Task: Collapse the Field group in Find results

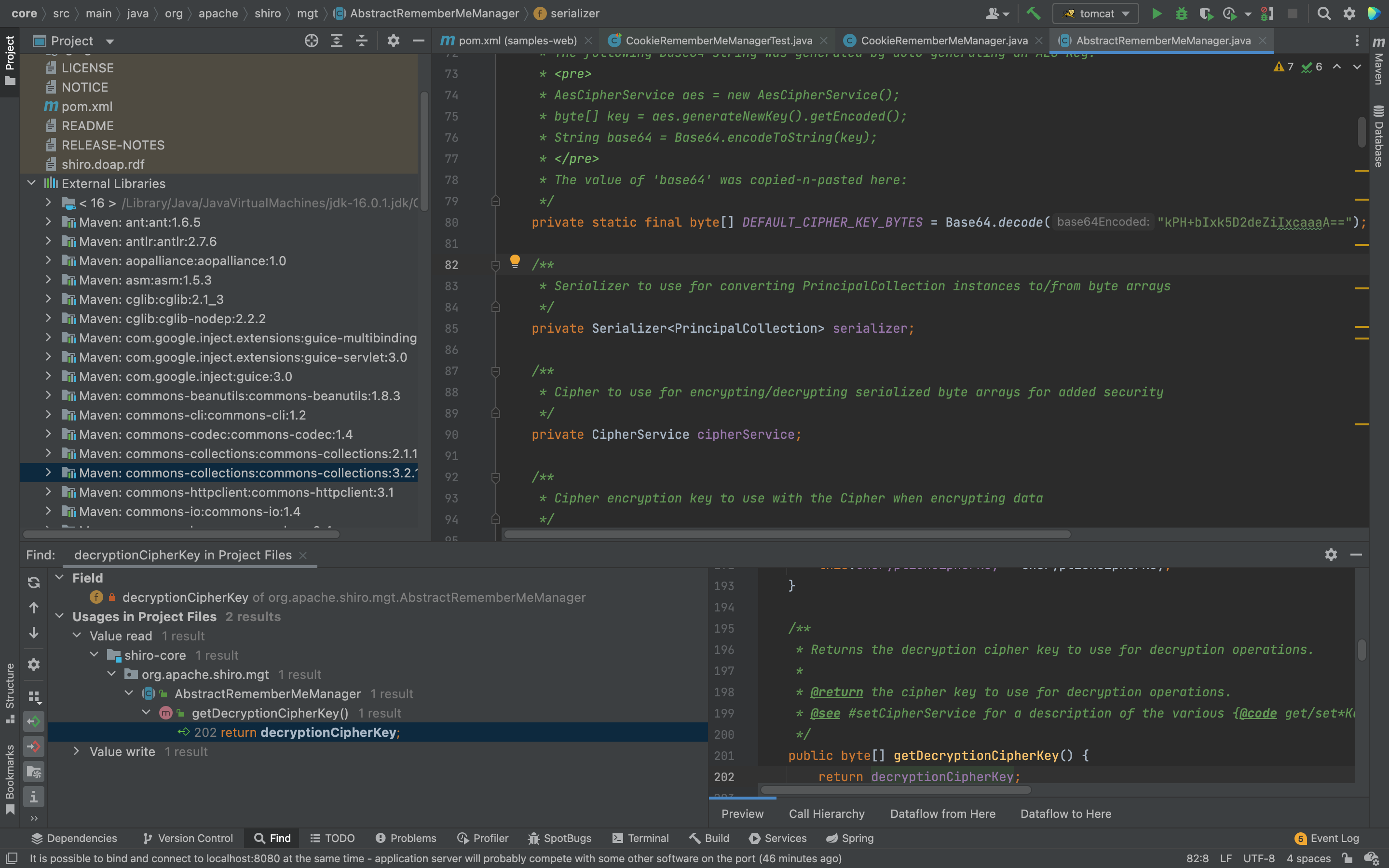Action: pyautogui.click(x=59, y=578)
